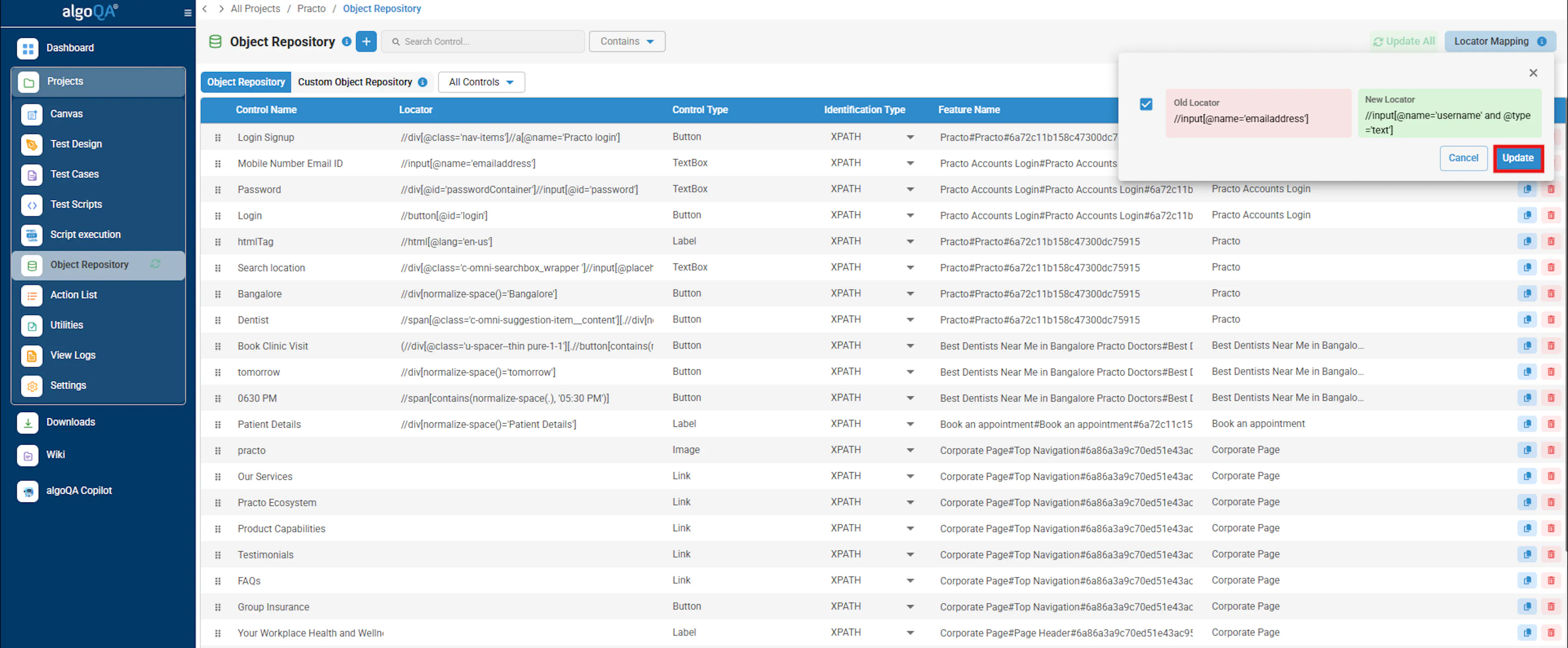This screenshot has width=1568, height=648.
Task: Click refresh icon beside Object Repository sidebar item
Action: tap(156, 264)
